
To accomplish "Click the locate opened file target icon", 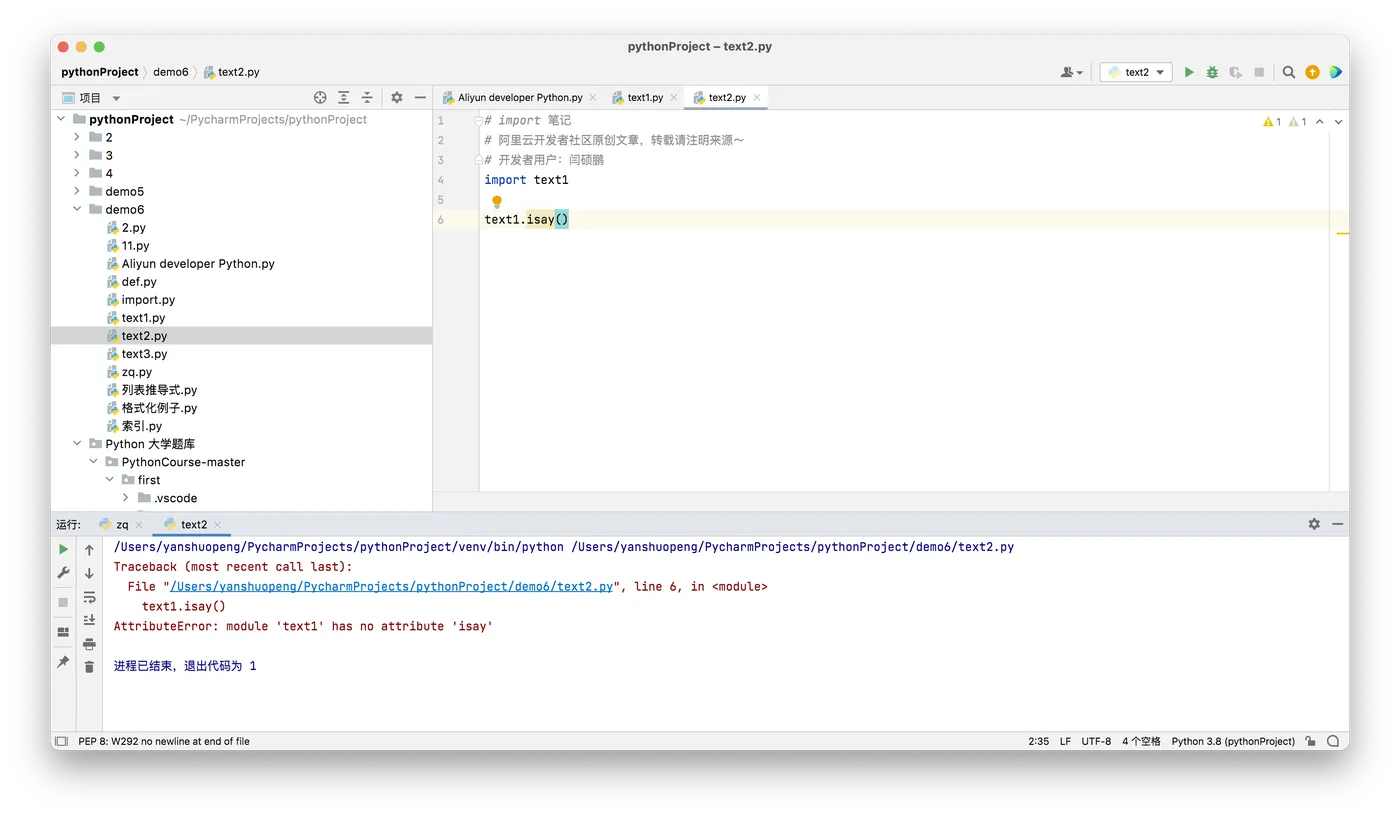I will point(320,98).
